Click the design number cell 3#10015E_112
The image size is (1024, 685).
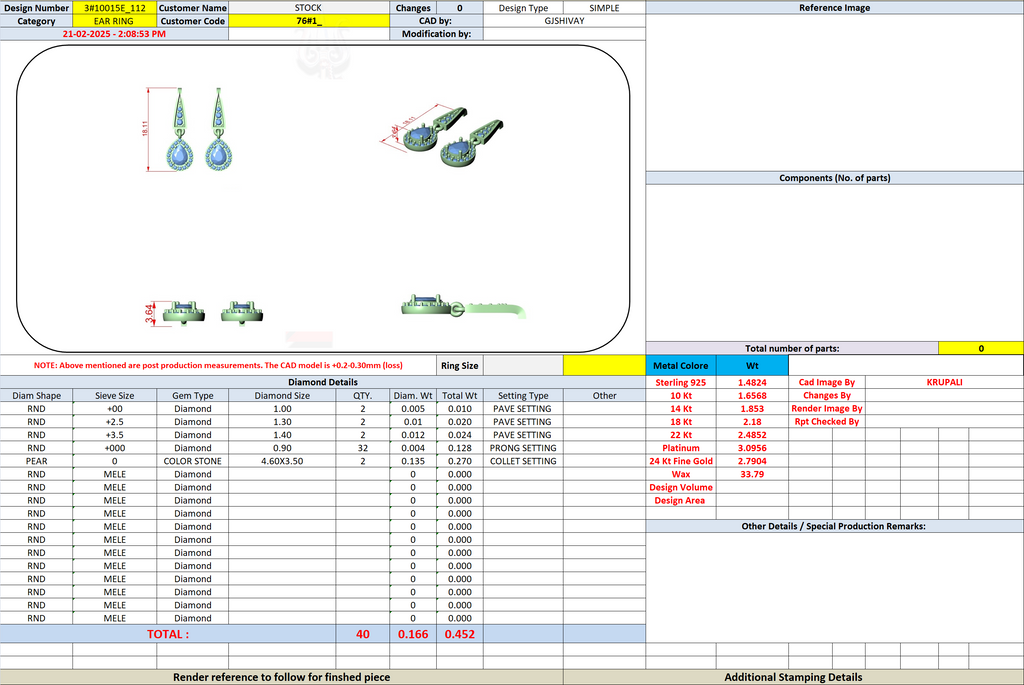[x=114, y=8]
